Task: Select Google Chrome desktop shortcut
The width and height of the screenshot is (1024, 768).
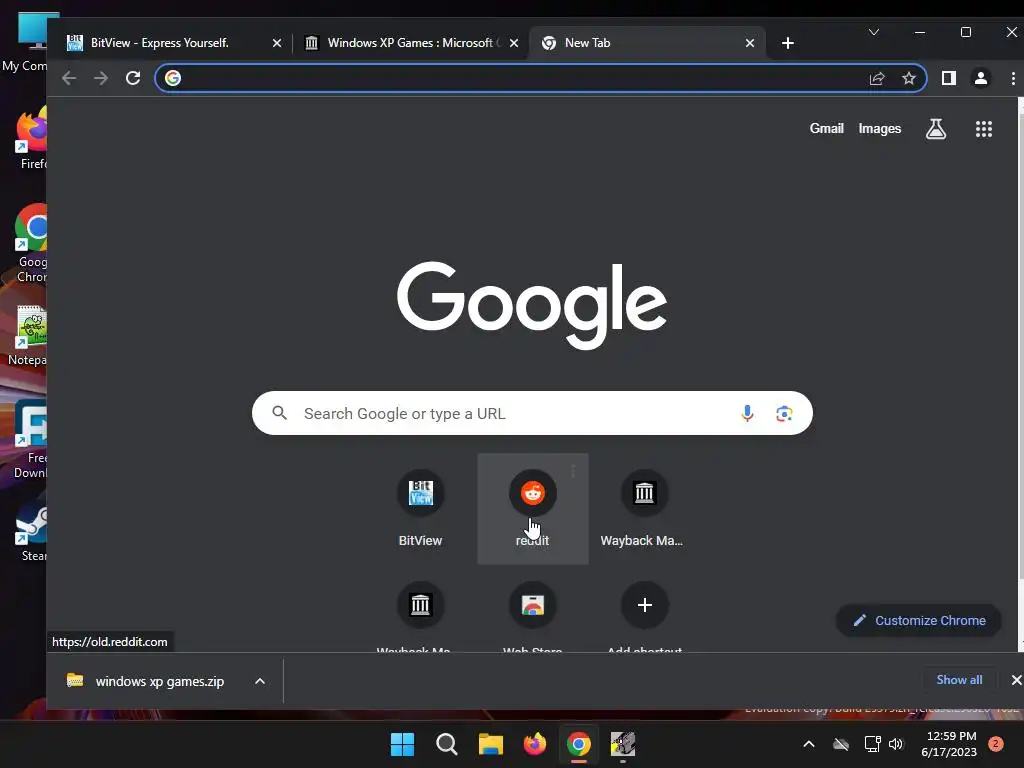Action: coord(30,243)
